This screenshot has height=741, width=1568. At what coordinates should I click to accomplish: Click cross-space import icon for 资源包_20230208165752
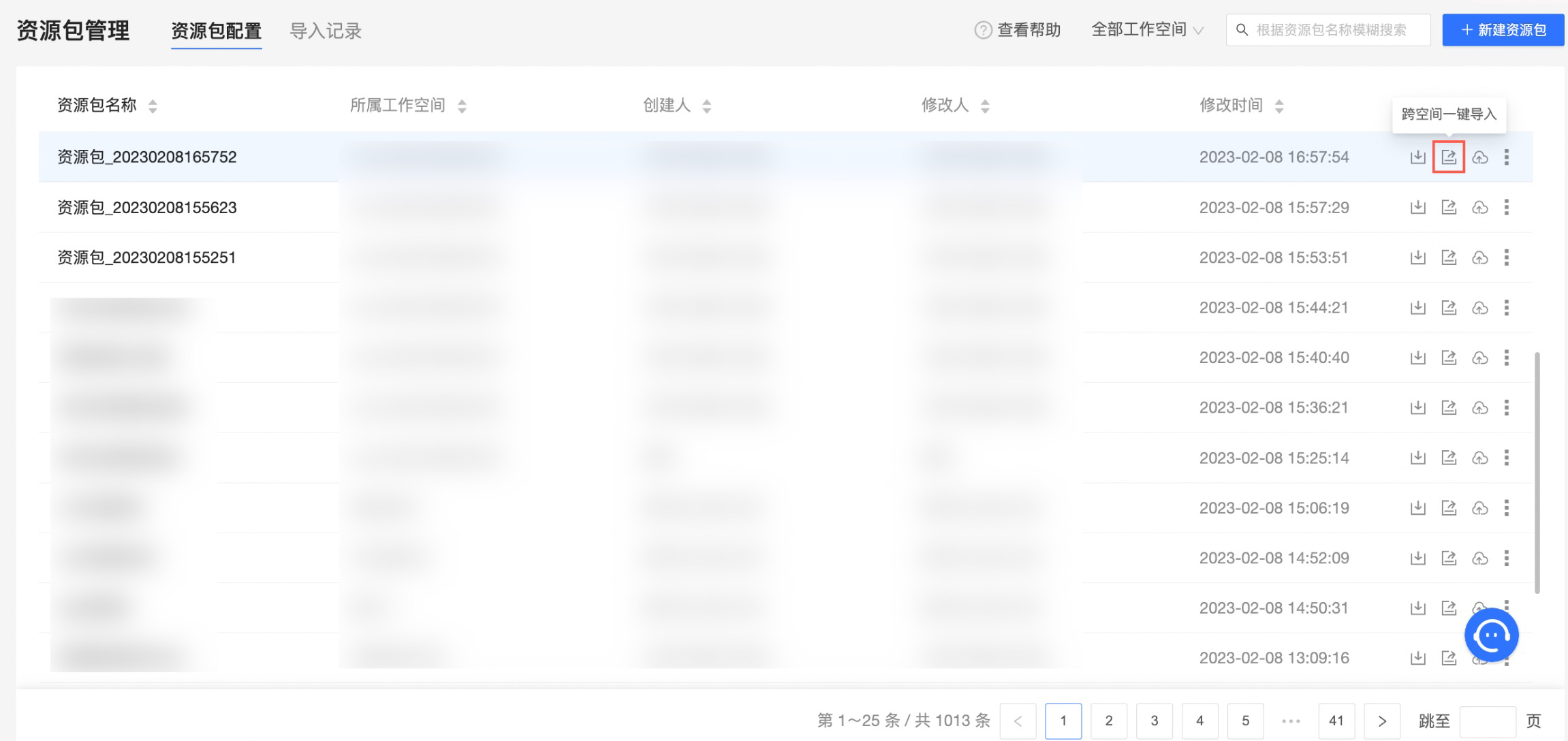(x=1448, y=157)
